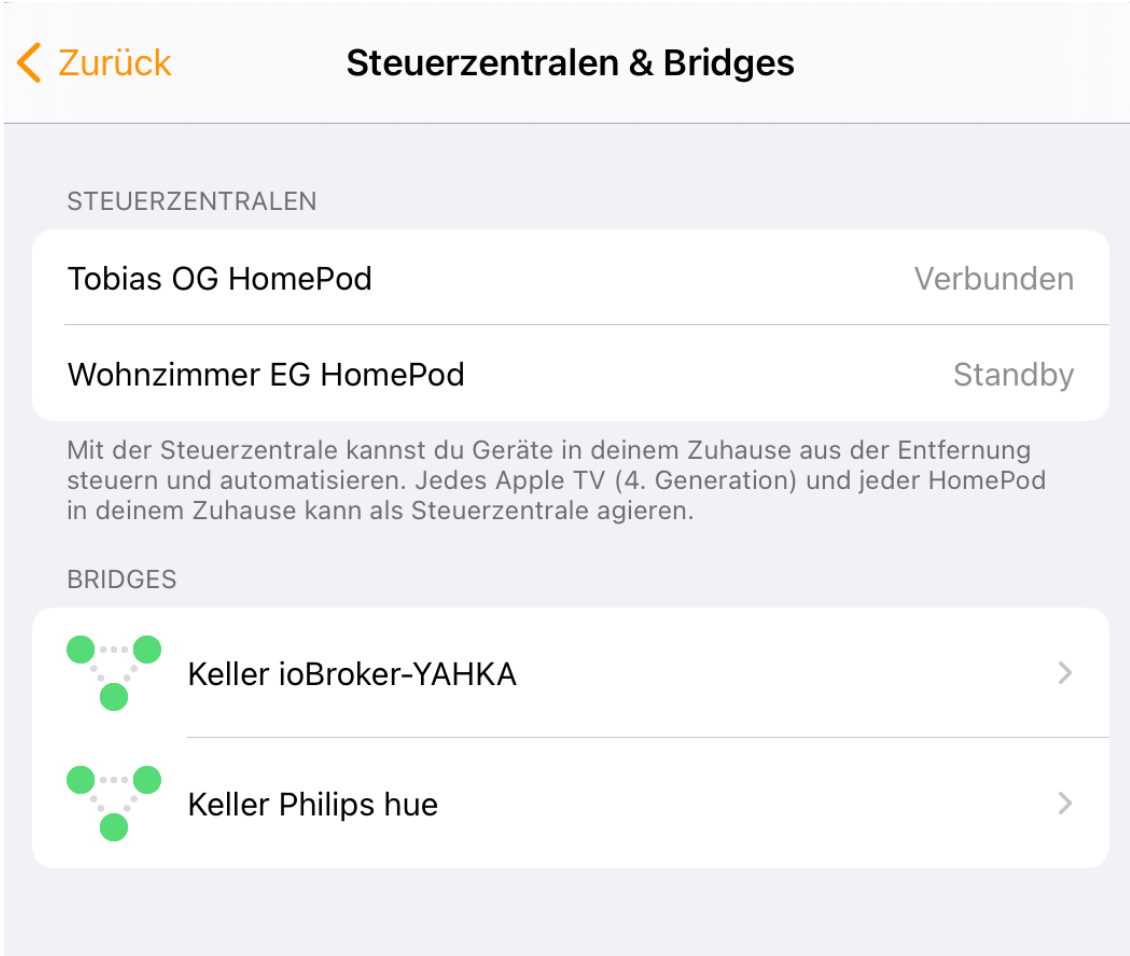Image resolution: width=1130 pixels, height=956 pixels.
Task: Click the Keller ioBroker-YAHKA bridge icon
Action: 114,673
